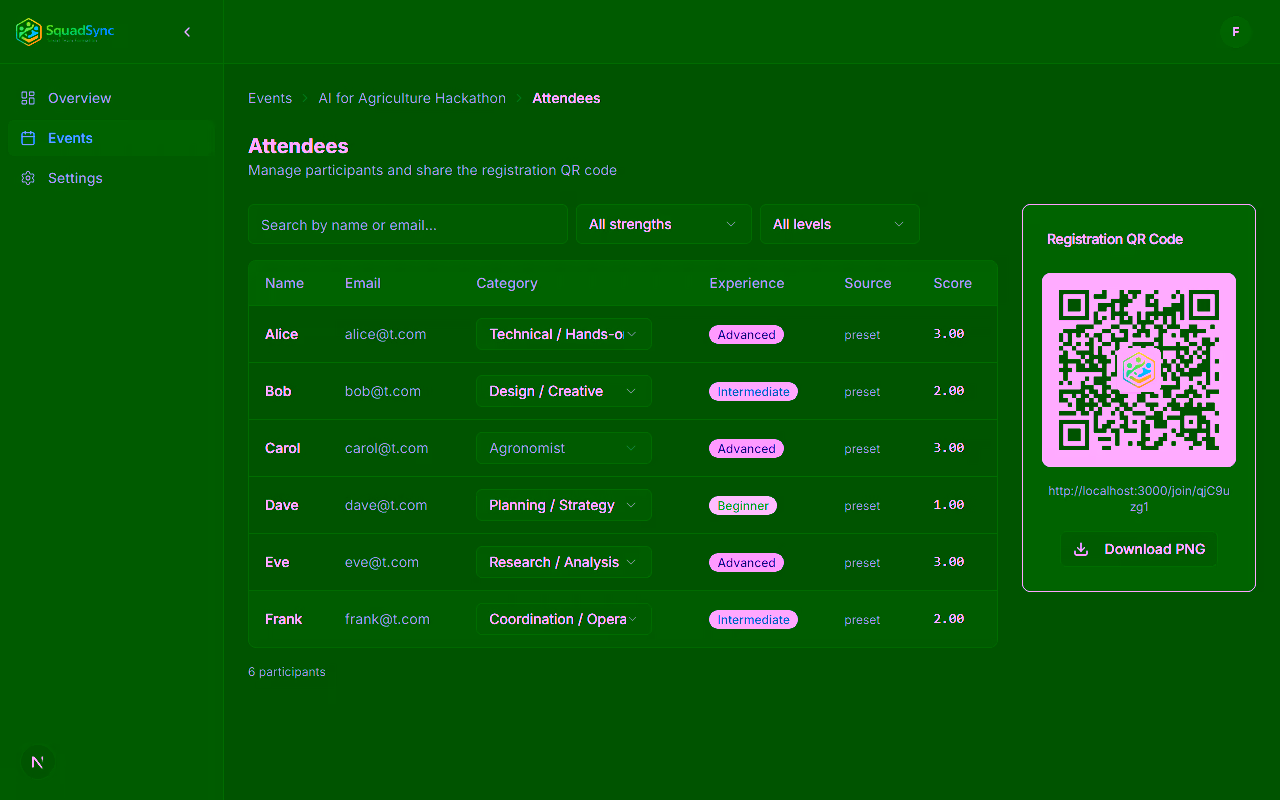Screen dimensions: 1280x800
Task: Navigate to Events breadcrumb
Action: (270, 98)
